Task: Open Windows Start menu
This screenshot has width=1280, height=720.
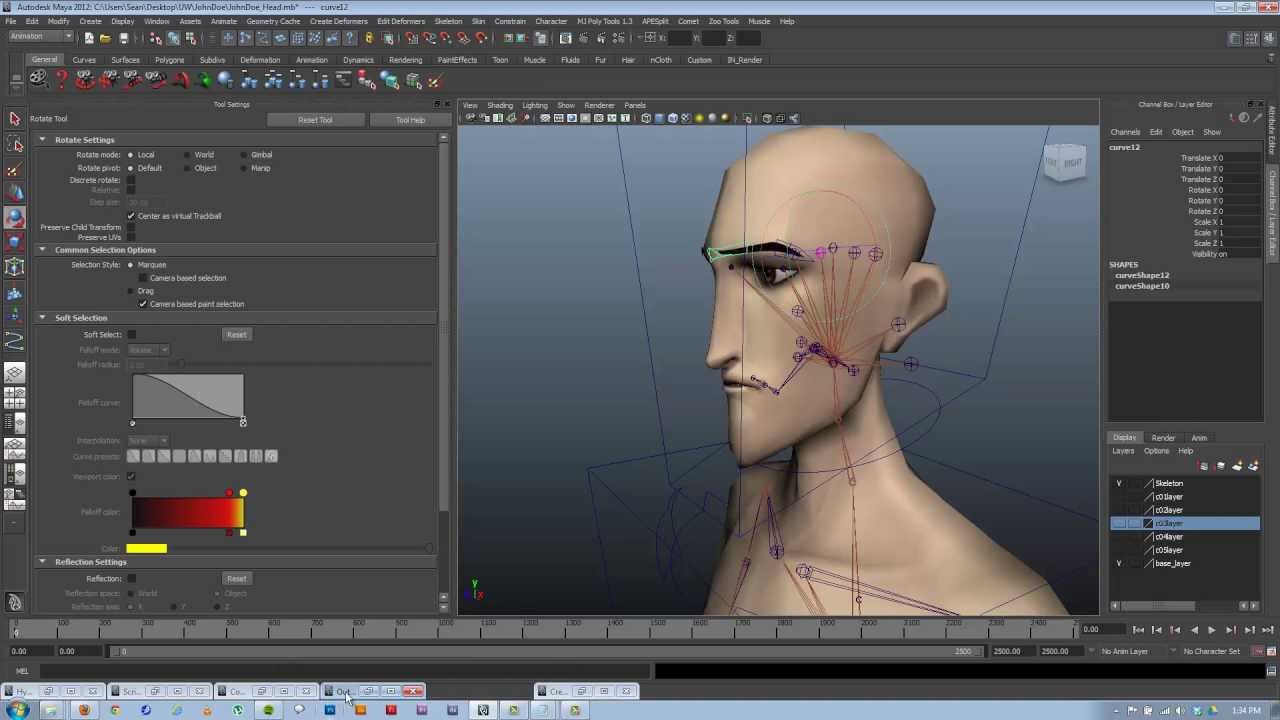Action: 19,710
